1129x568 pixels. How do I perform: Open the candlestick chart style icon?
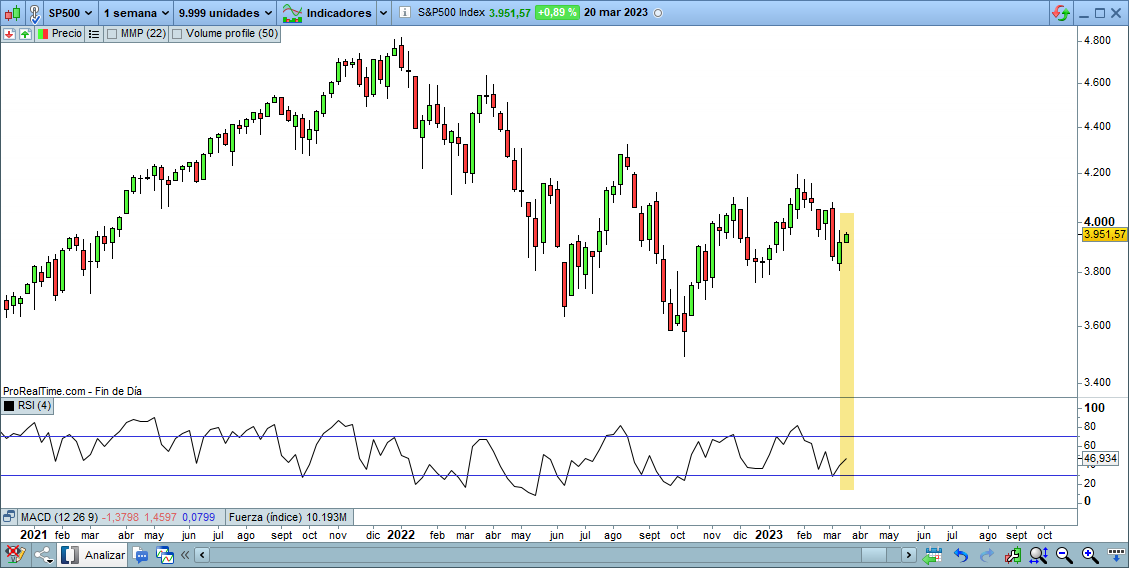coord(12,12)
